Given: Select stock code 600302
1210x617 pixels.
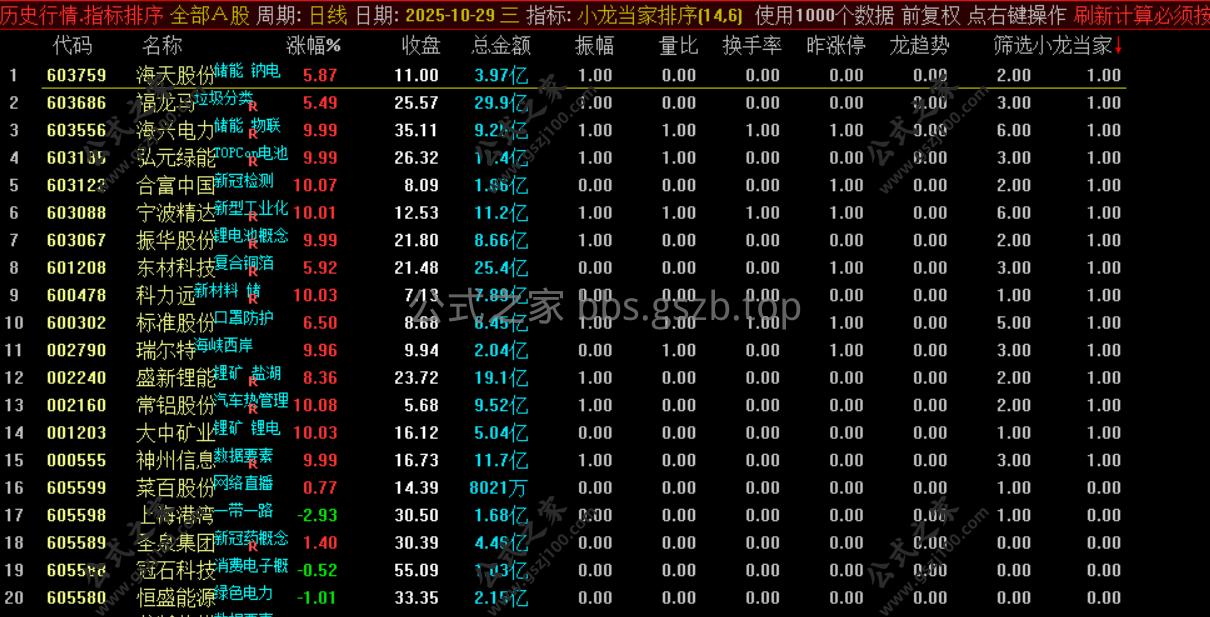Looking at the screenshot, I should point(76,323).
